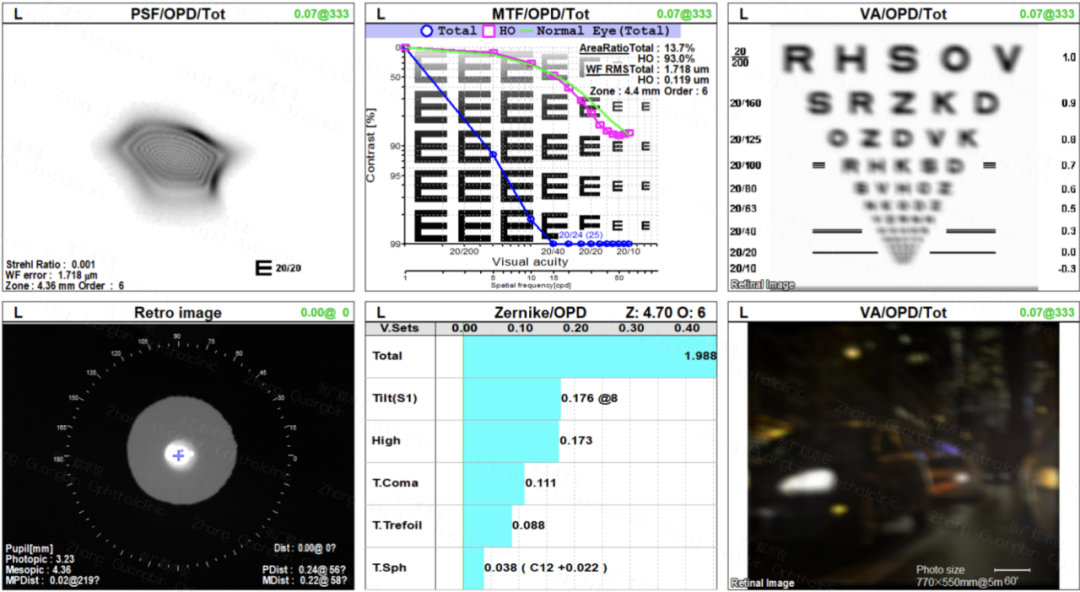Click the 0.111 coma value
This screenshot has height=592, width=1080.
pos(541,482)
